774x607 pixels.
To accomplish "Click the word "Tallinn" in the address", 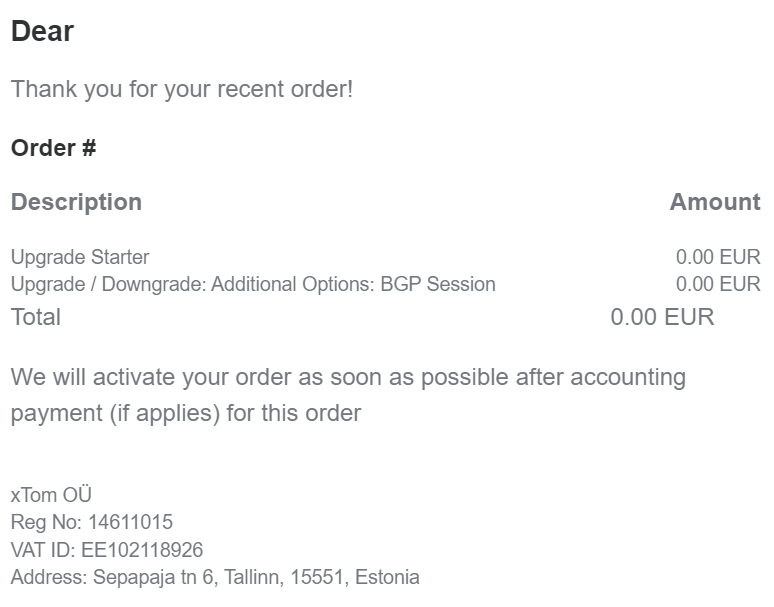I will pyautogui.click(x=254, y=577).
